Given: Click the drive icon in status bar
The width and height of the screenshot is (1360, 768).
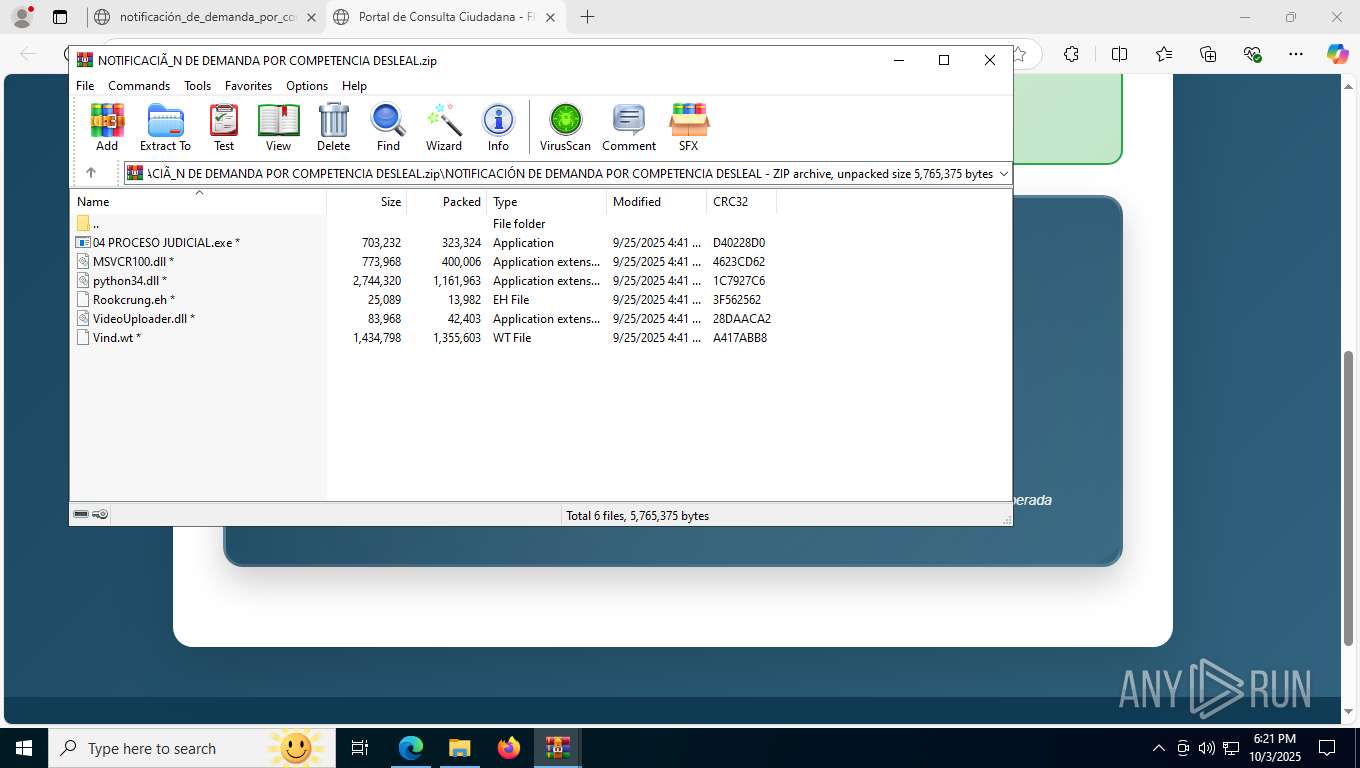Looking at the screenshot, I should pyautogui.click(x=81, y=514).
